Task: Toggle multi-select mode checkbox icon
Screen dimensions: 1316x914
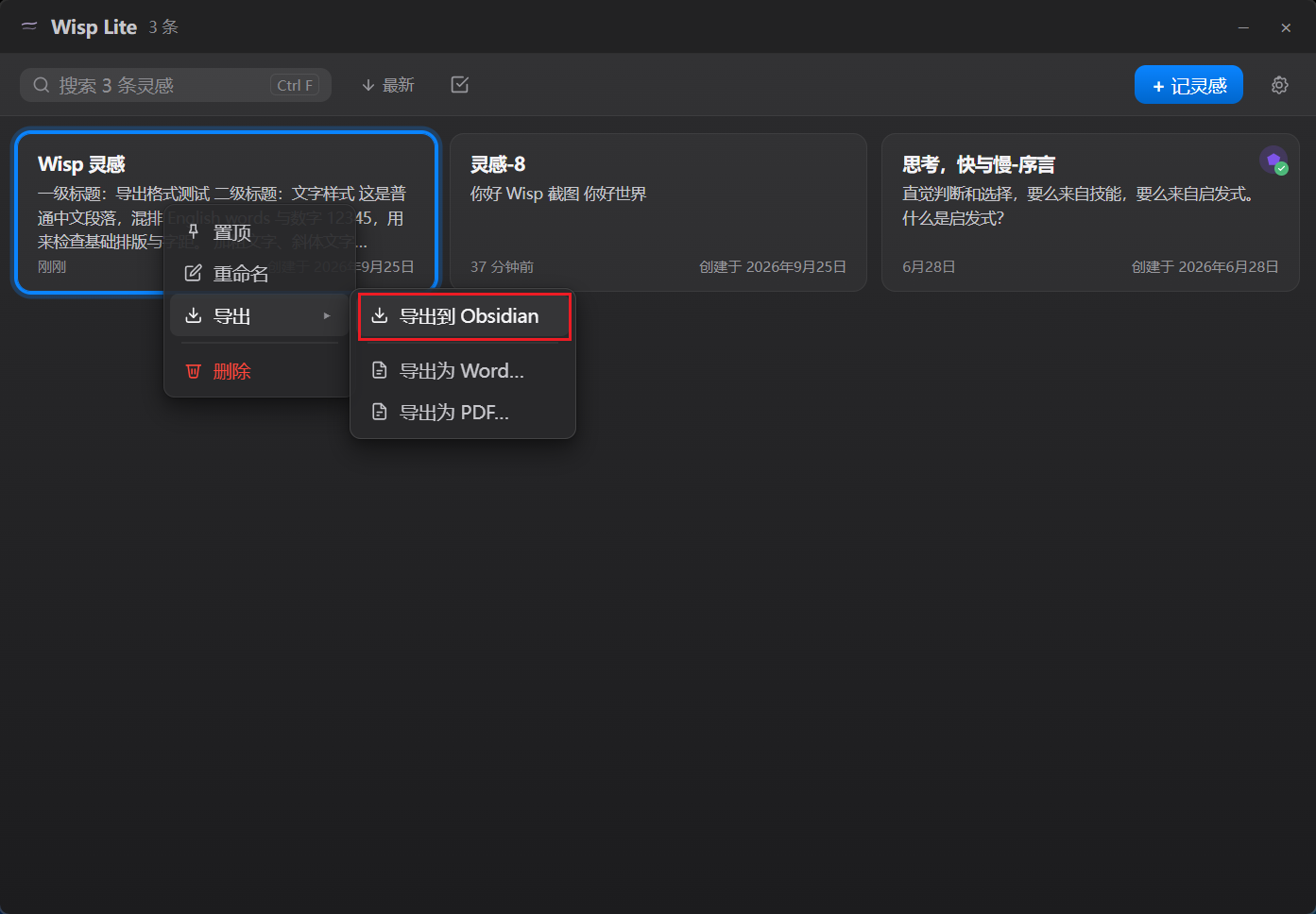Action: [460, 85]
